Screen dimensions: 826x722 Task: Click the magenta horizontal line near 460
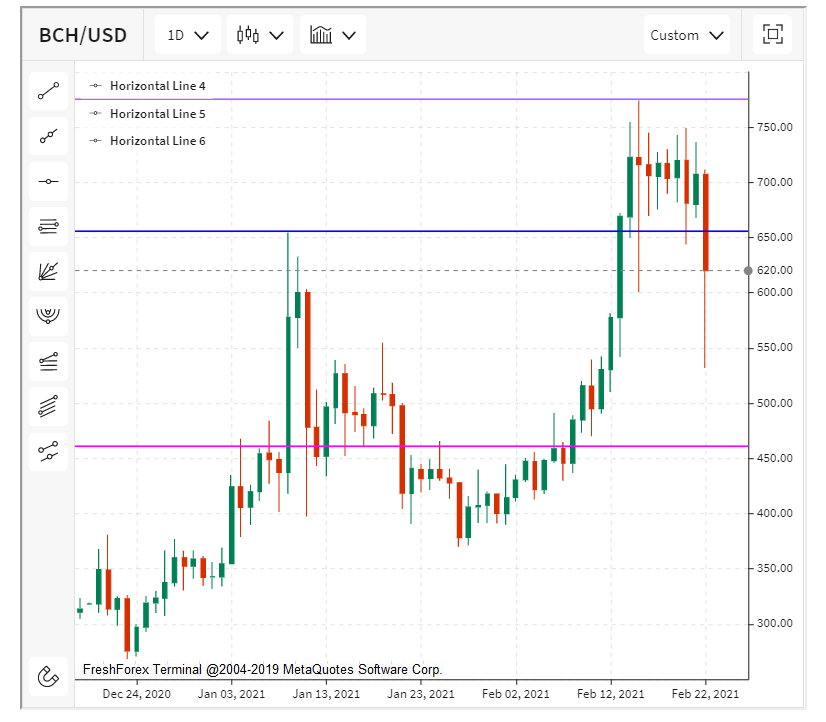click(411, 447)
